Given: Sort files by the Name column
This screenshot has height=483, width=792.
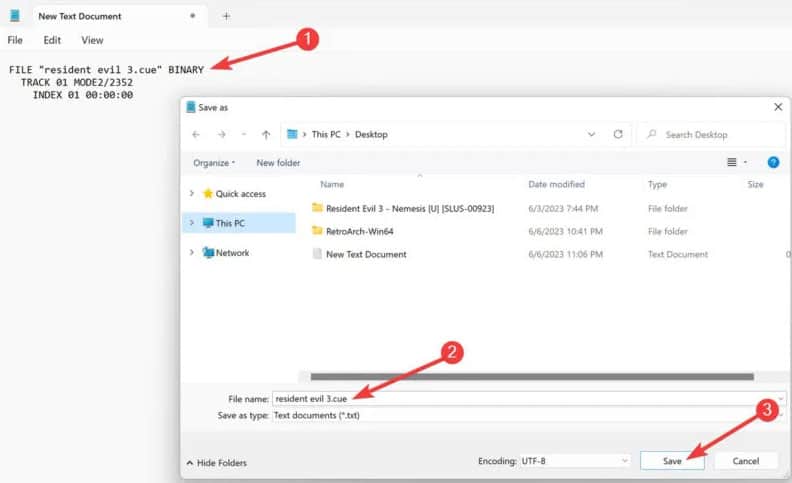Looking at the screenshot, I should pyautogui.click(x=332, y=184).
